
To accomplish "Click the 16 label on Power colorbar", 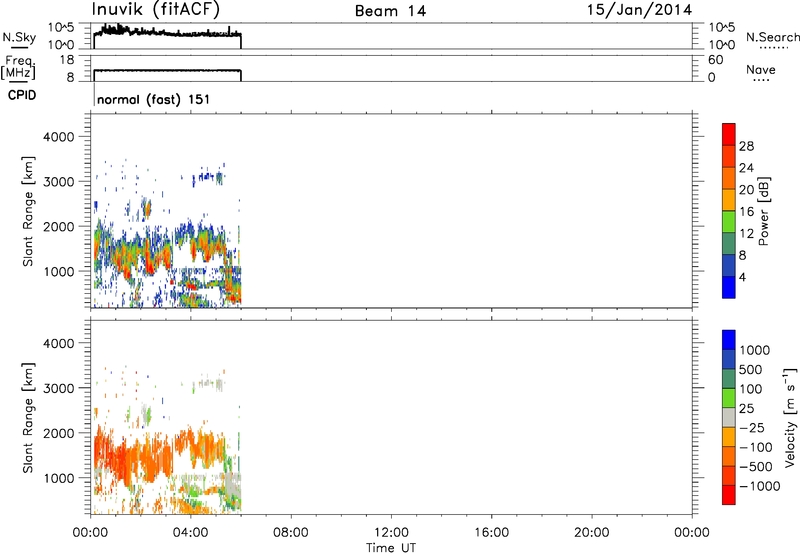I will [x=746, y=212].
